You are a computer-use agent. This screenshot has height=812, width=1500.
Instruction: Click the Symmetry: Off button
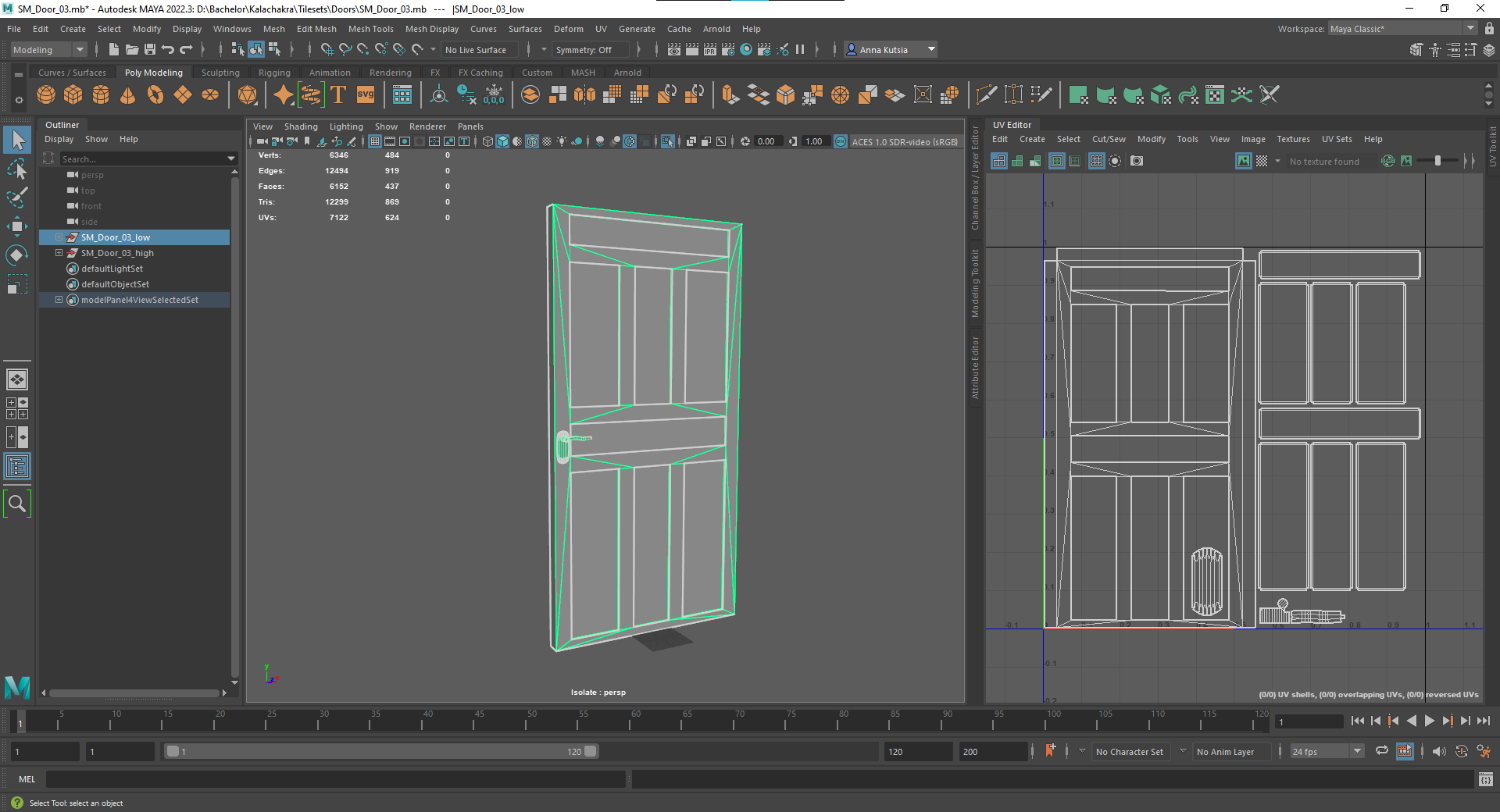590,49
